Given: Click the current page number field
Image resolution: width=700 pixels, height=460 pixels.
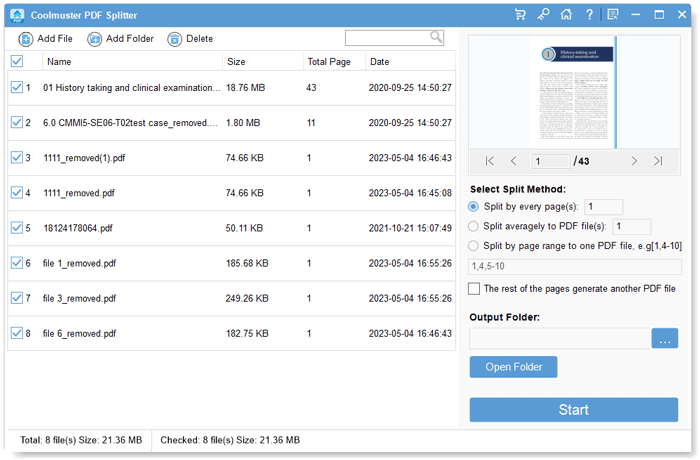Looking at the screenshot, I should point(551,161).
